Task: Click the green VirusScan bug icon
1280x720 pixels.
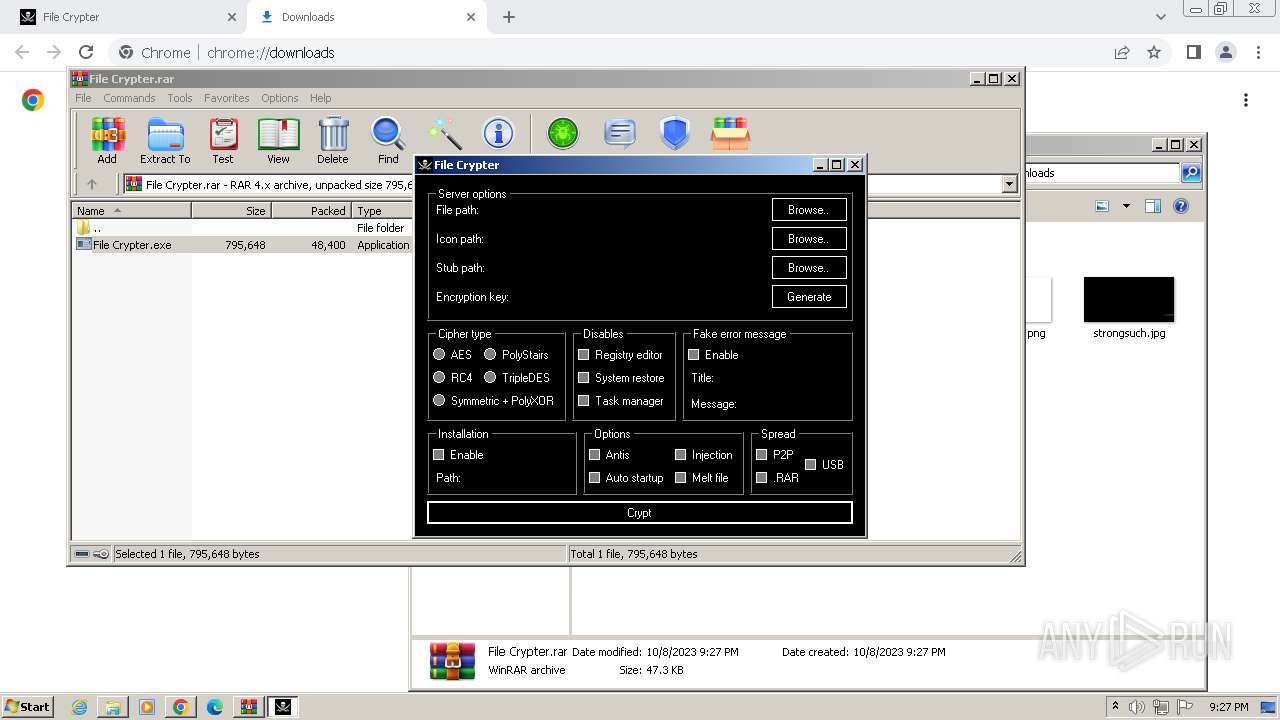Action: pyautogui.click(x=563, y=133)
